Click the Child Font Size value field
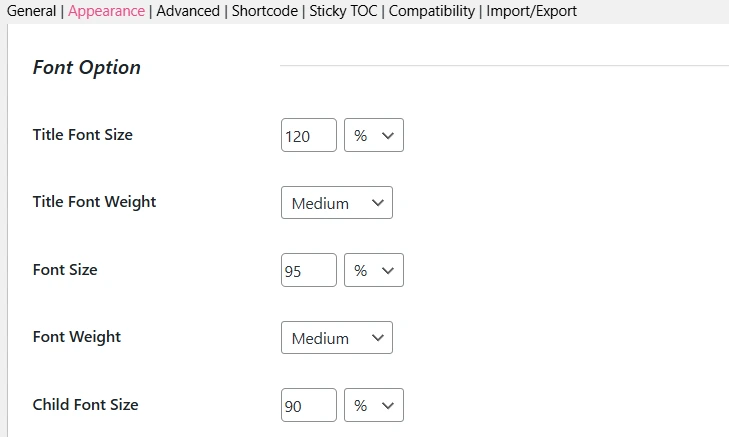This screenshot has height=437, width=729. [308, 406]
